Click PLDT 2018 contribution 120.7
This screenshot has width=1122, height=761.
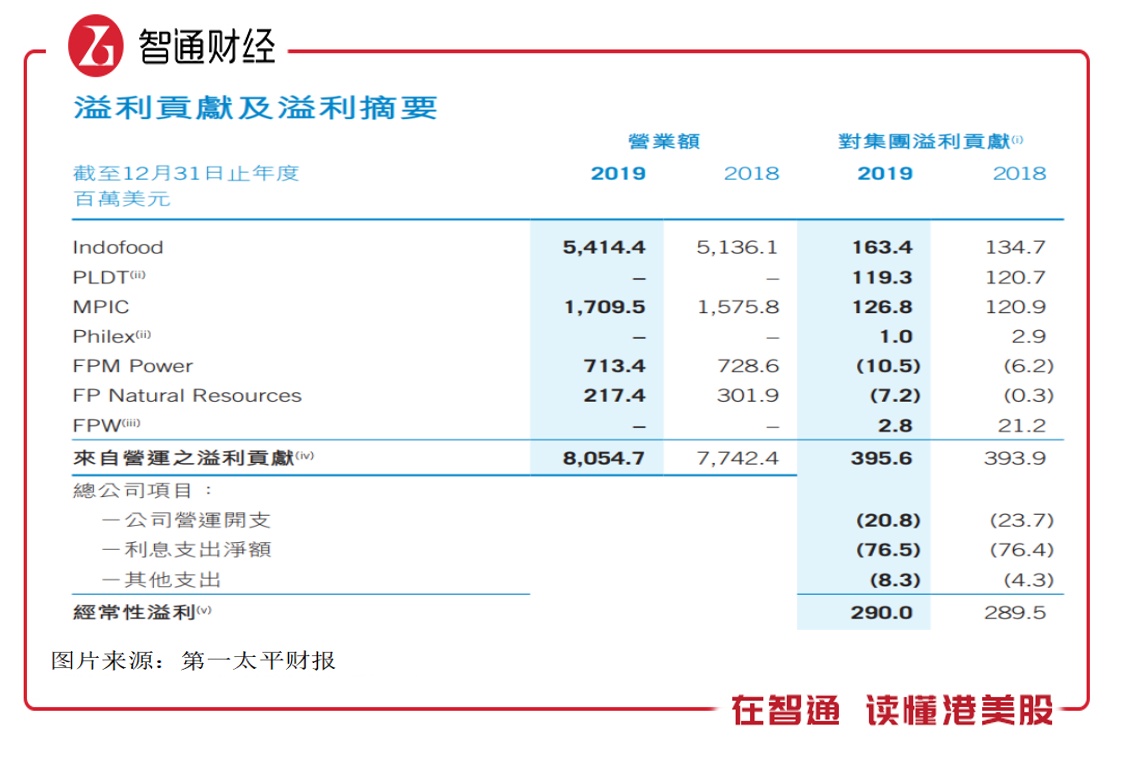1015,278
